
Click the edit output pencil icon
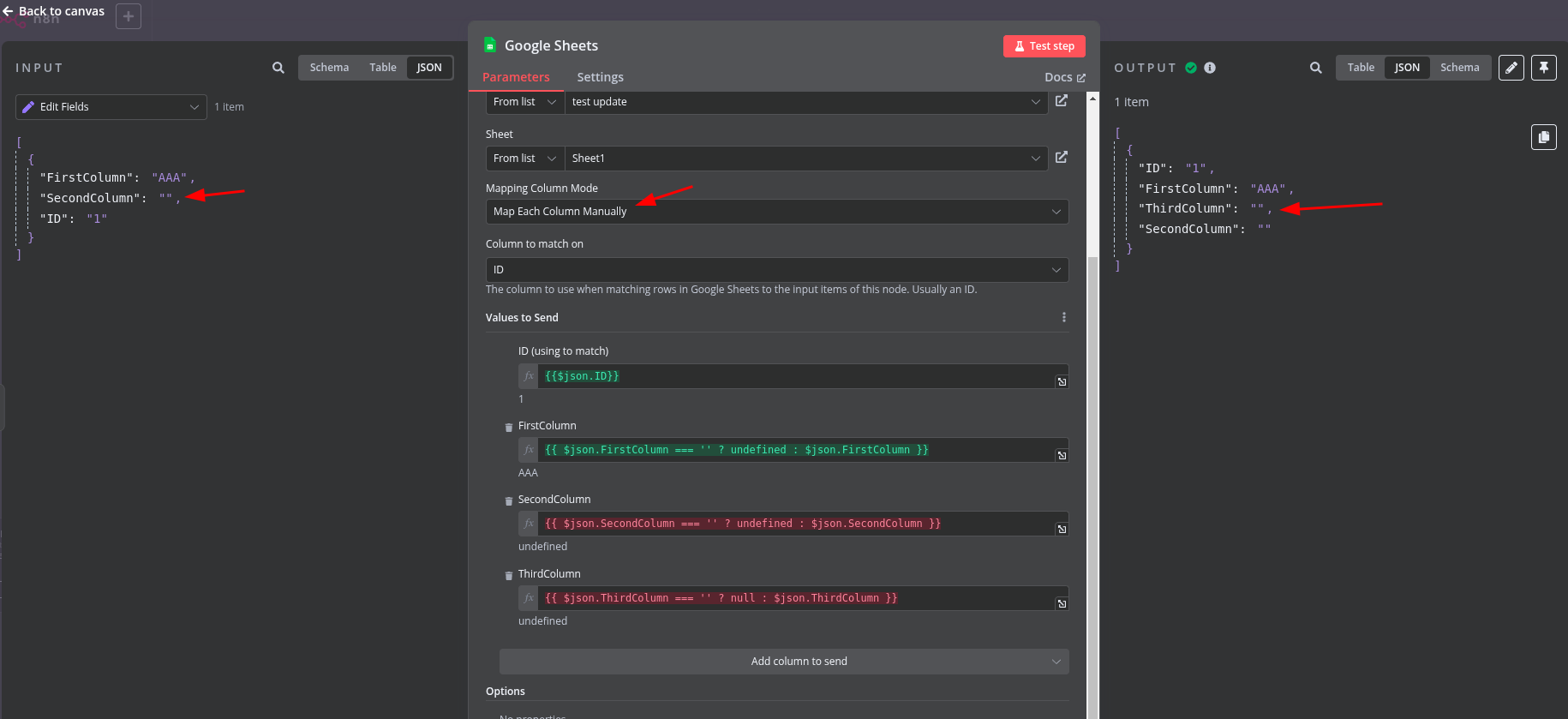[1511, 68]
